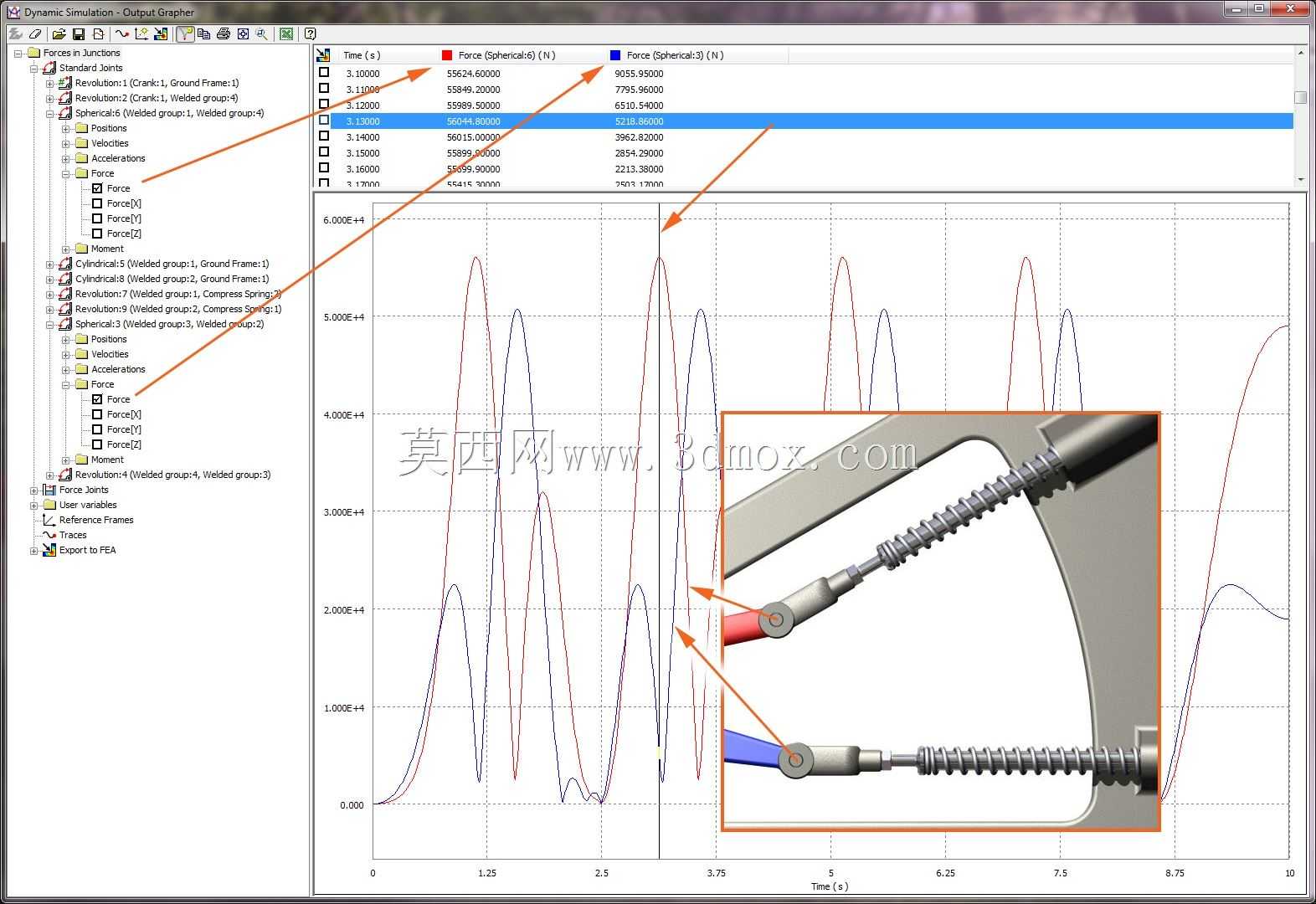Click the window title bar icon
Viewport: 1316px width, 904px height.
click(x=13, y=12)
